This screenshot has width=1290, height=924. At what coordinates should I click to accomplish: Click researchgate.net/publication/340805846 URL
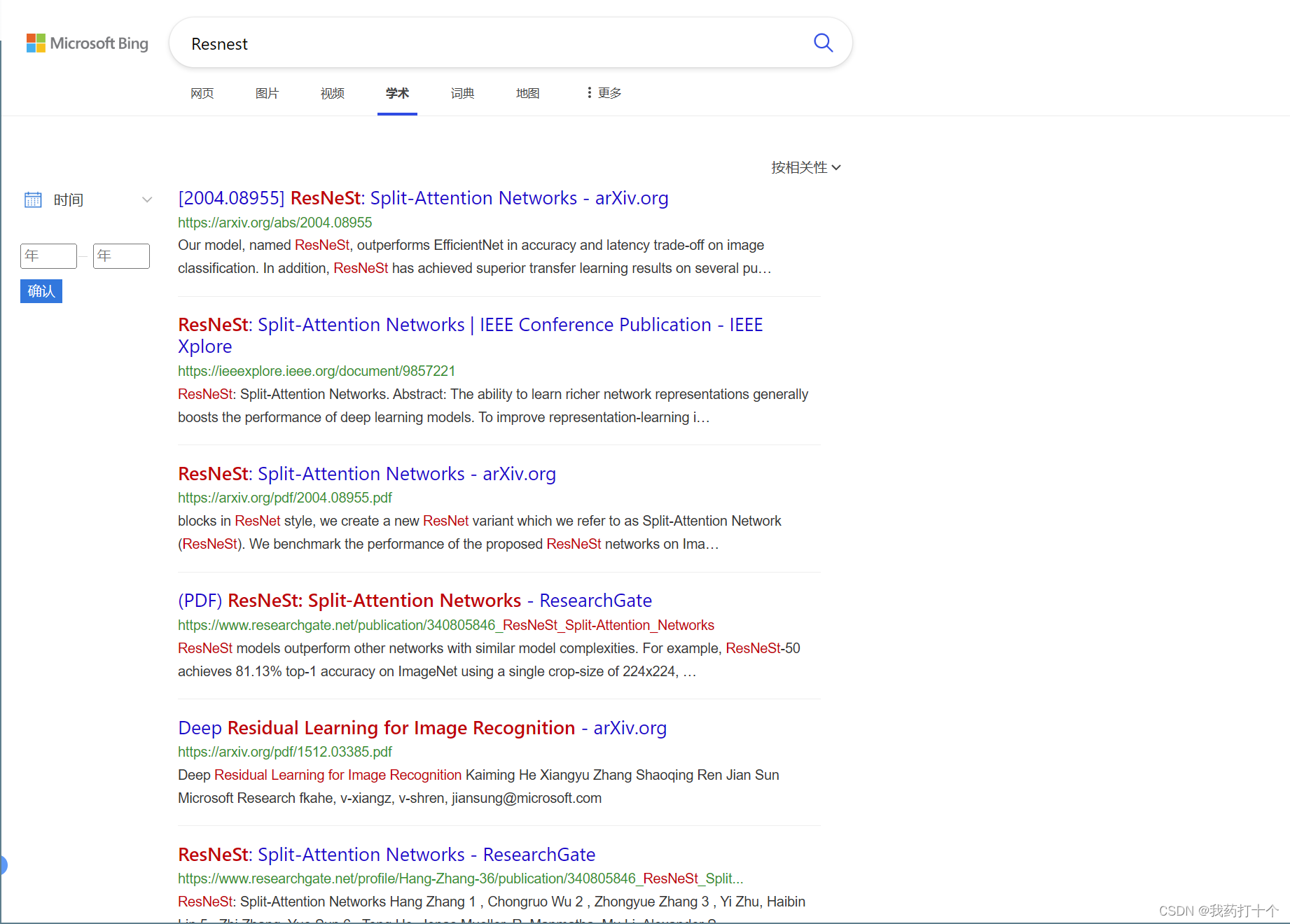click(446, 625)
